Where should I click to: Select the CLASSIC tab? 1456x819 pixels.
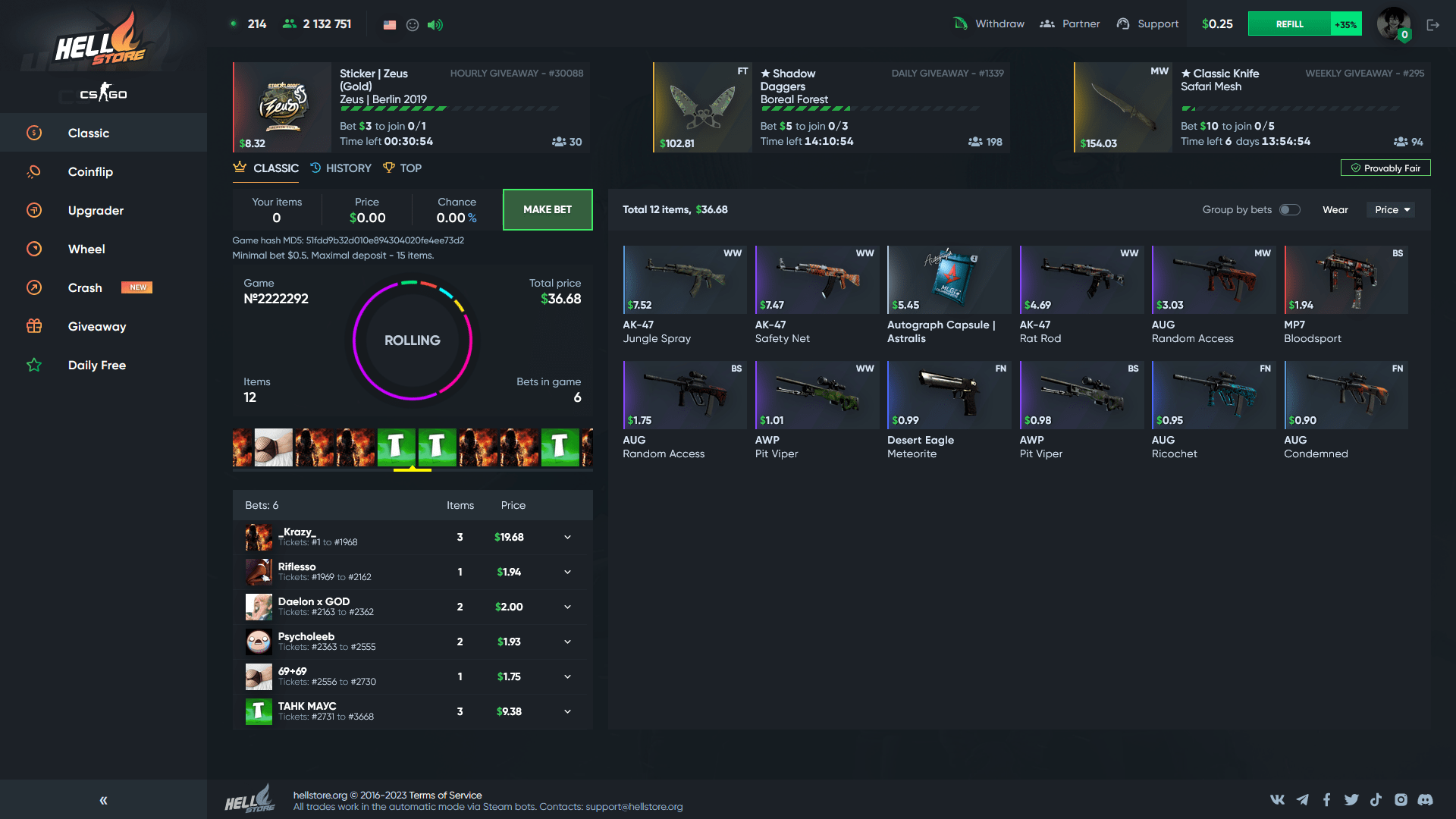[265, 168]
